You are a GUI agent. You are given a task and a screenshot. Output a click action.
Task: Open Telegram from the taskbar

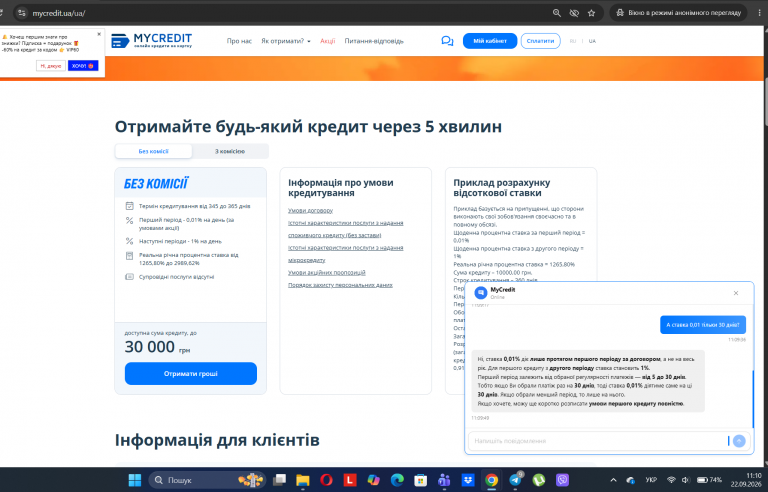coord(515,479)
